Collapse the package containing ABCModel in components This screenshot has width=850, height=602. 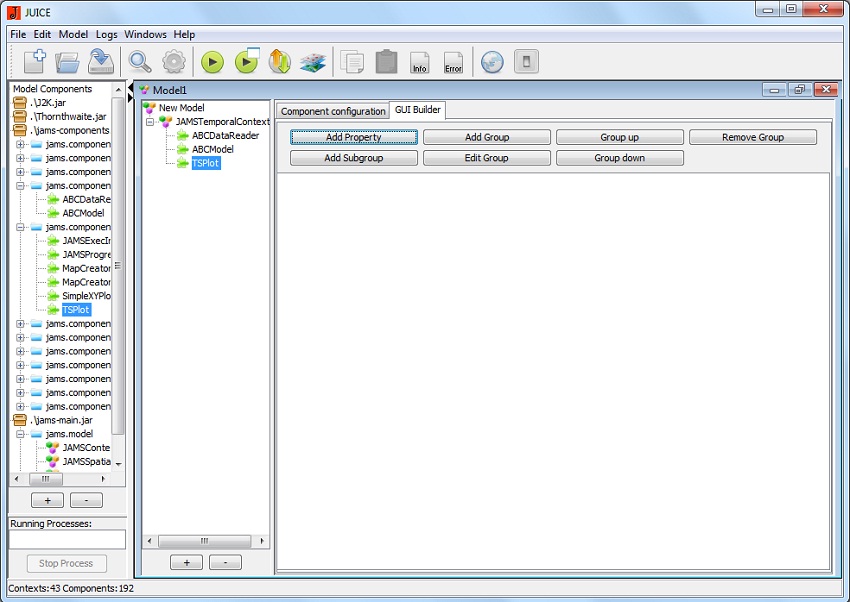pos(20,186)
